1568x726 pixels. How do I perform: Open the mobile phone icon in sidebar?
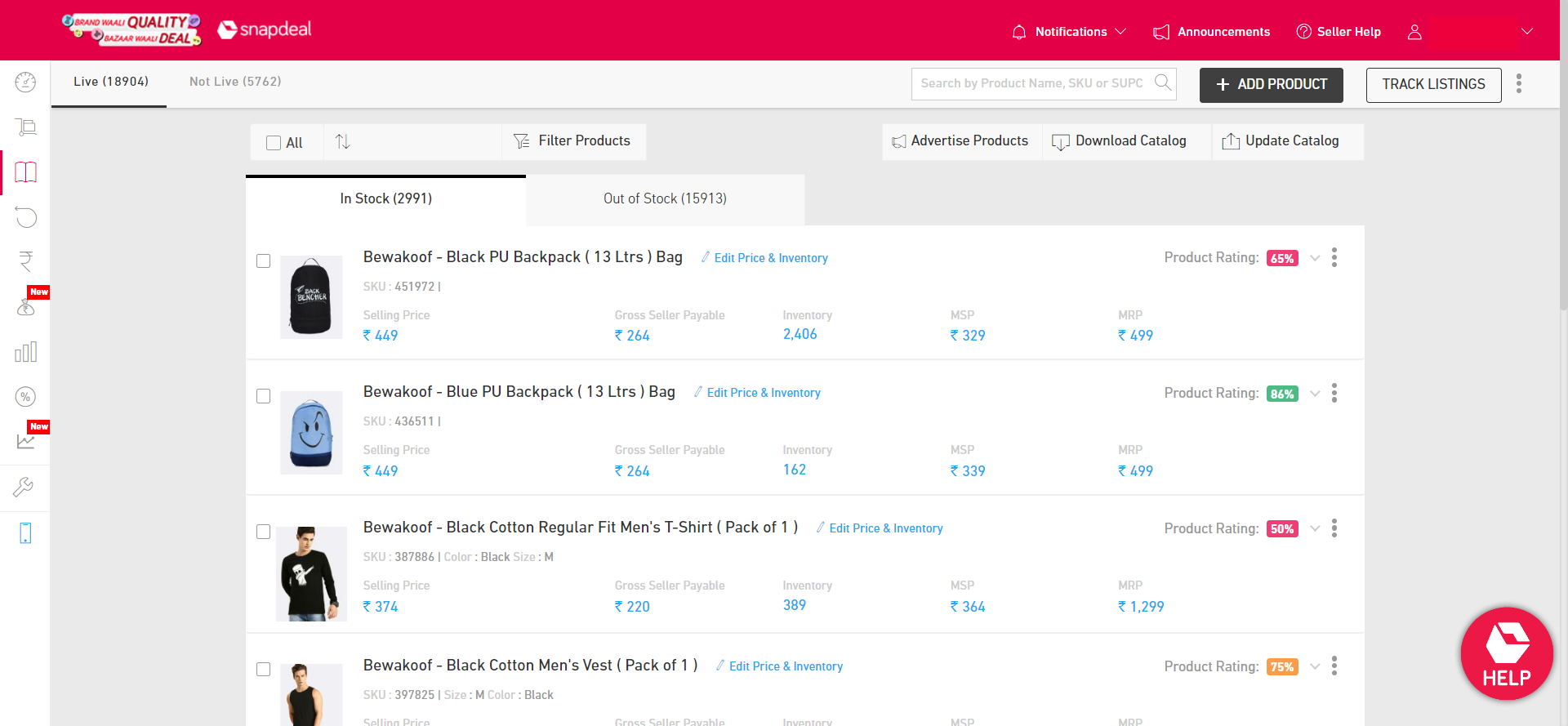25,533
